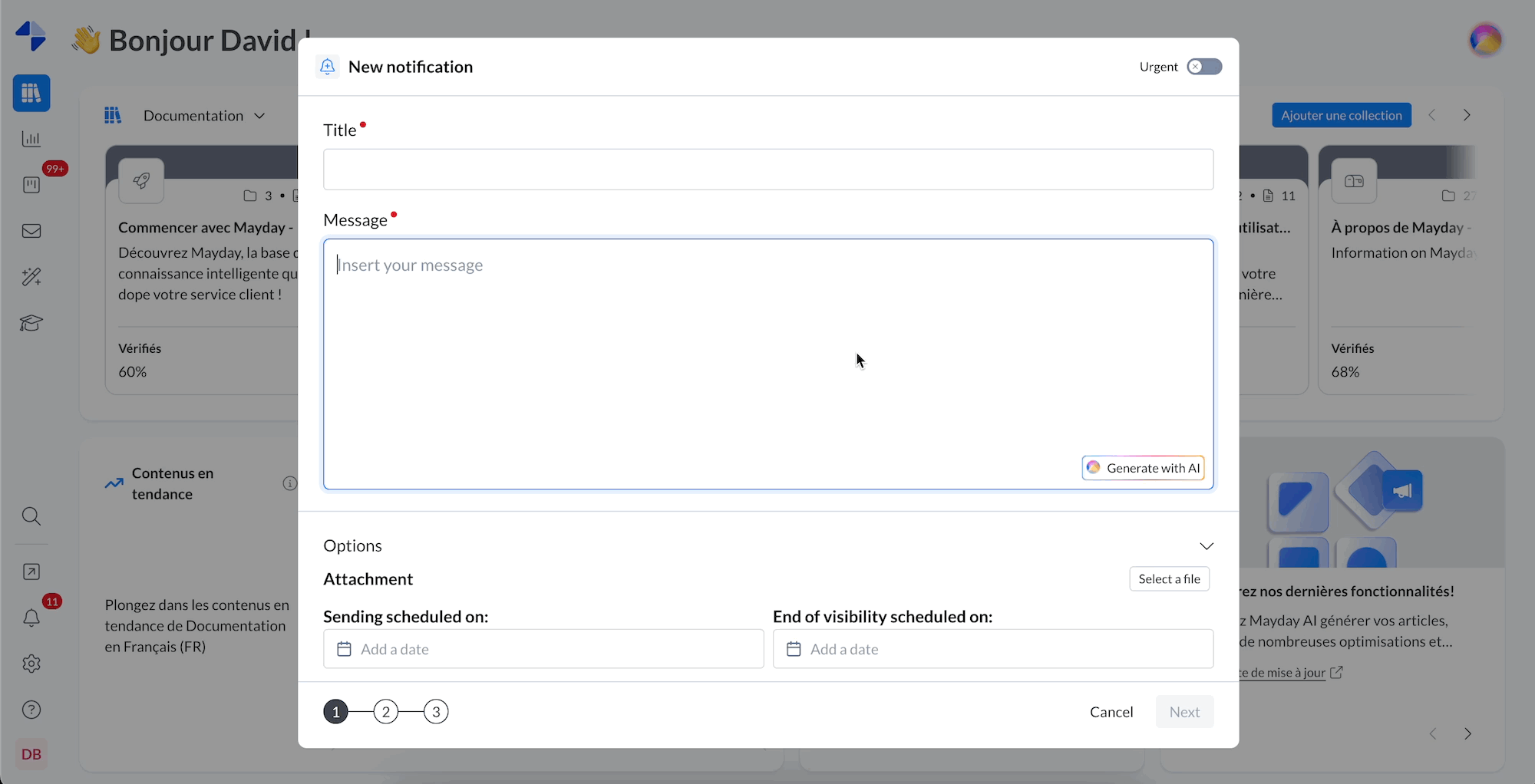1535x784 pixels.
Task: Toggle the Urgent switch on
Action: [x=1203, y=67]
